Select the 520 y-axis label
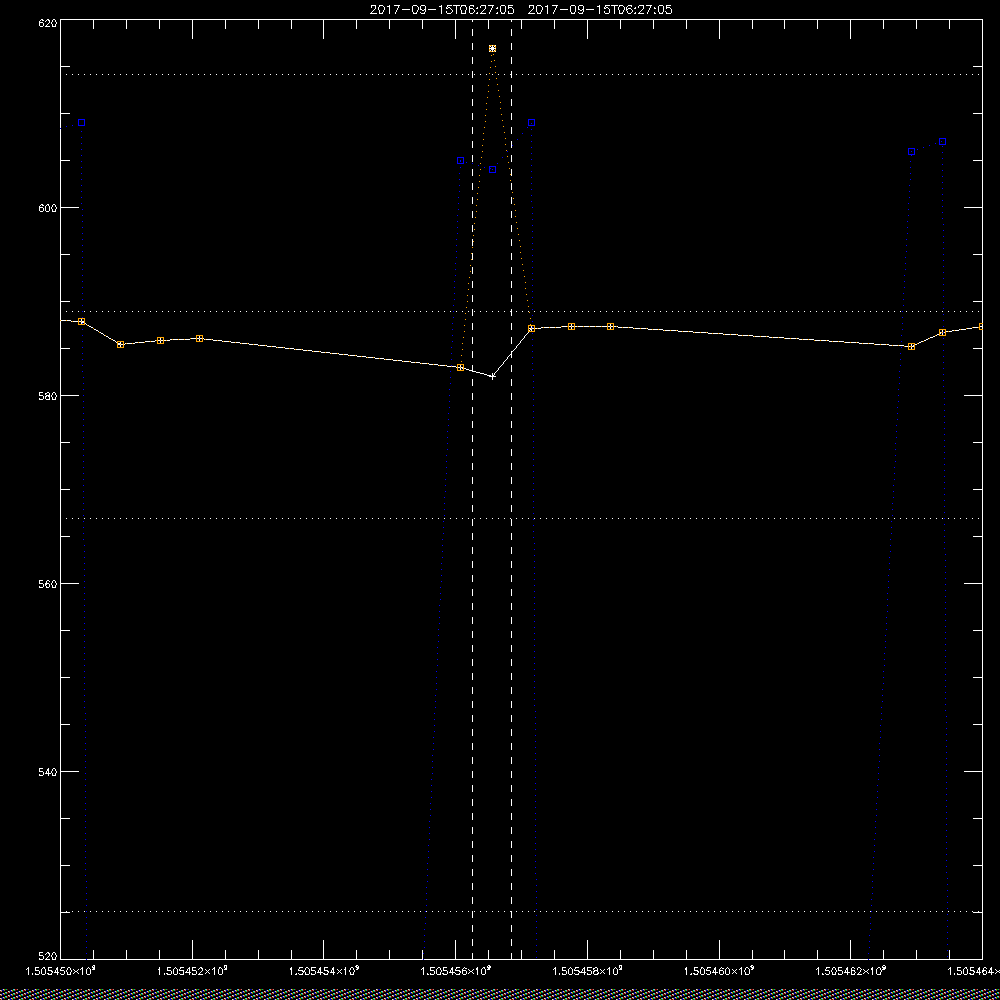 coord(48,957)
